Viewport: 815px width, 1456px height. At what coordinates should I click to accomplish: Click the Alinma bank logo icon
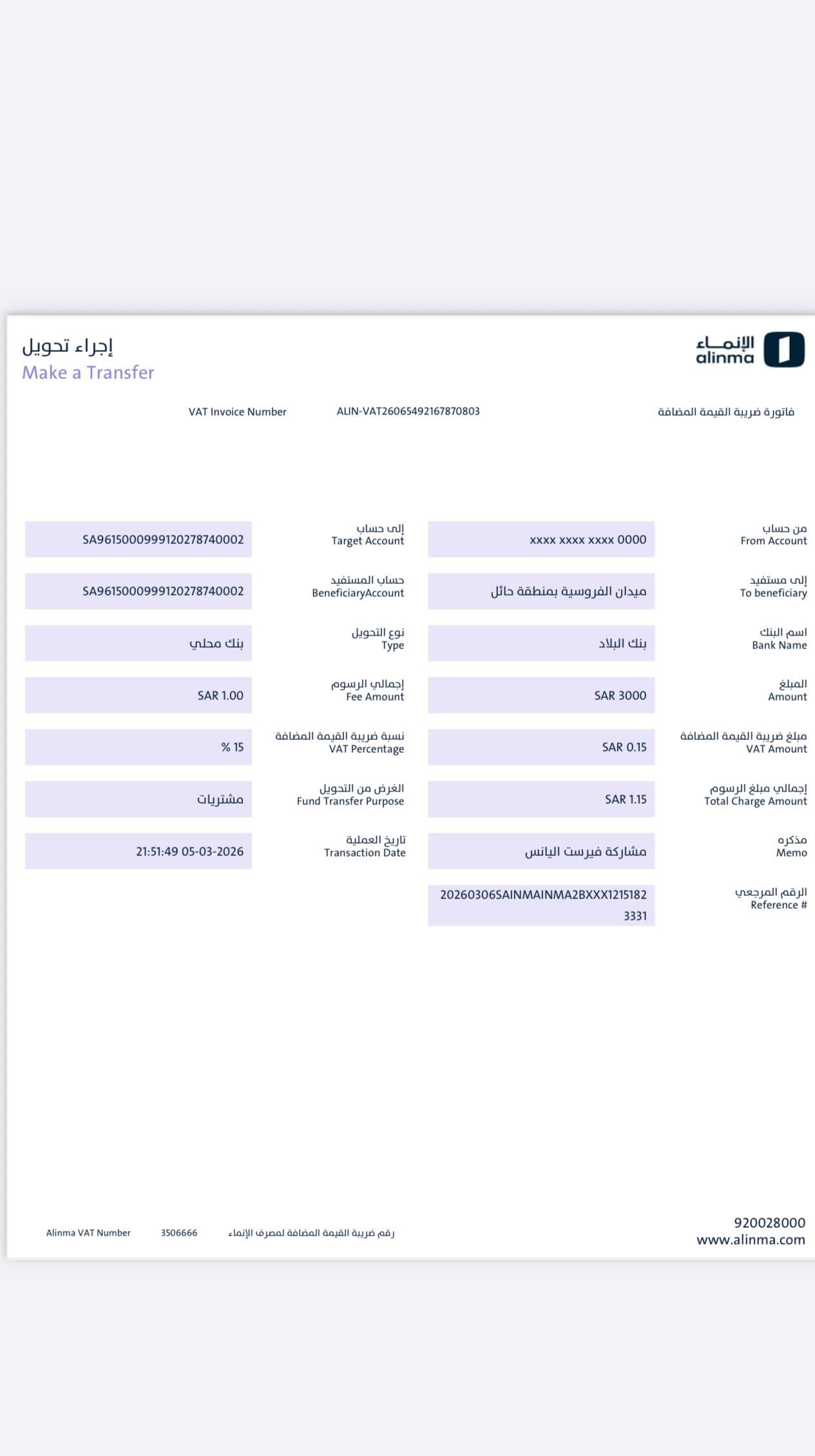(x=783, y=349)
